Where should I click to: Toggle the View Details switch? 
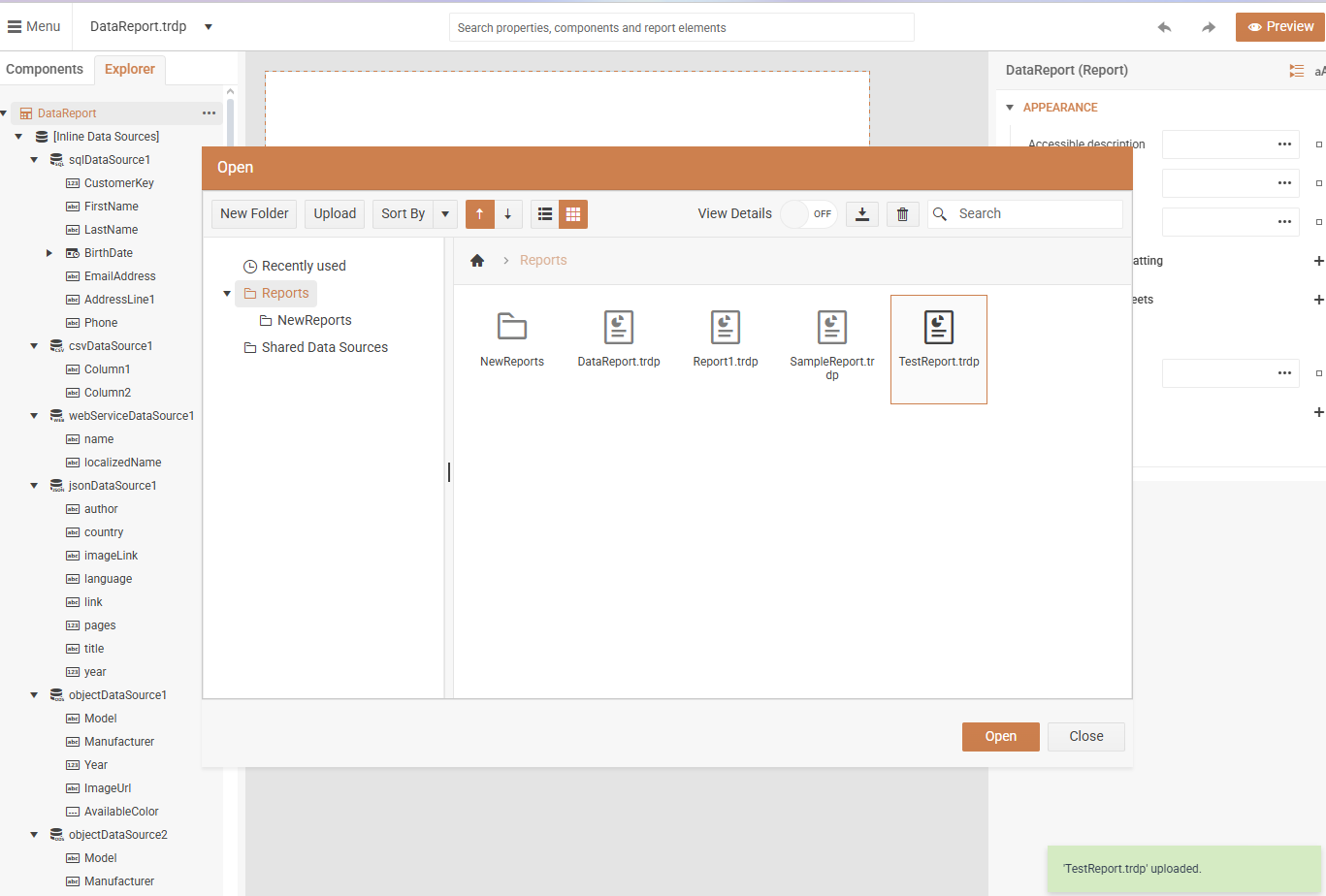tap(808, 214)
